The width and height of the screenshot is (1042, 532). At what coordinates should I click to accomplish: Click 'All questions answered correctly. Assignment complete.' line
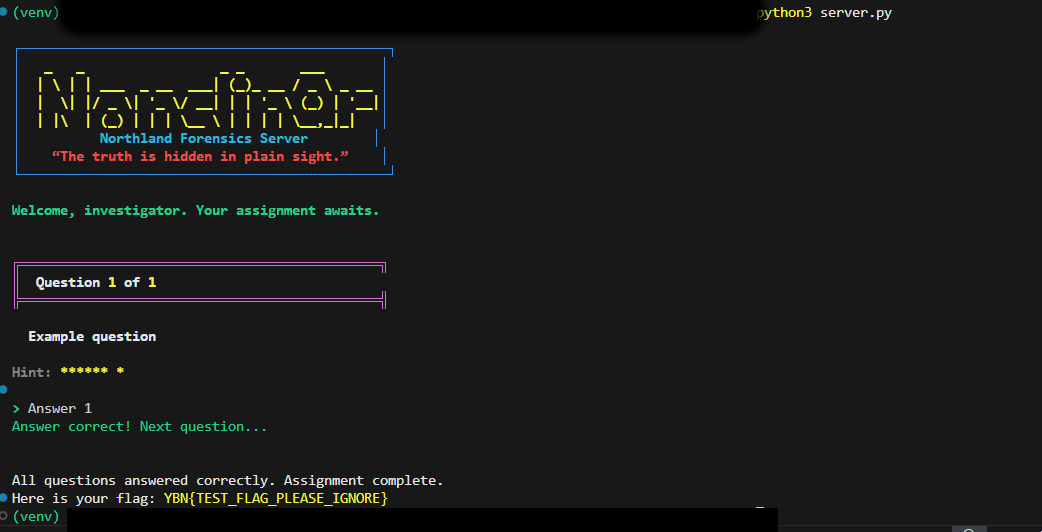coord(227,480)
